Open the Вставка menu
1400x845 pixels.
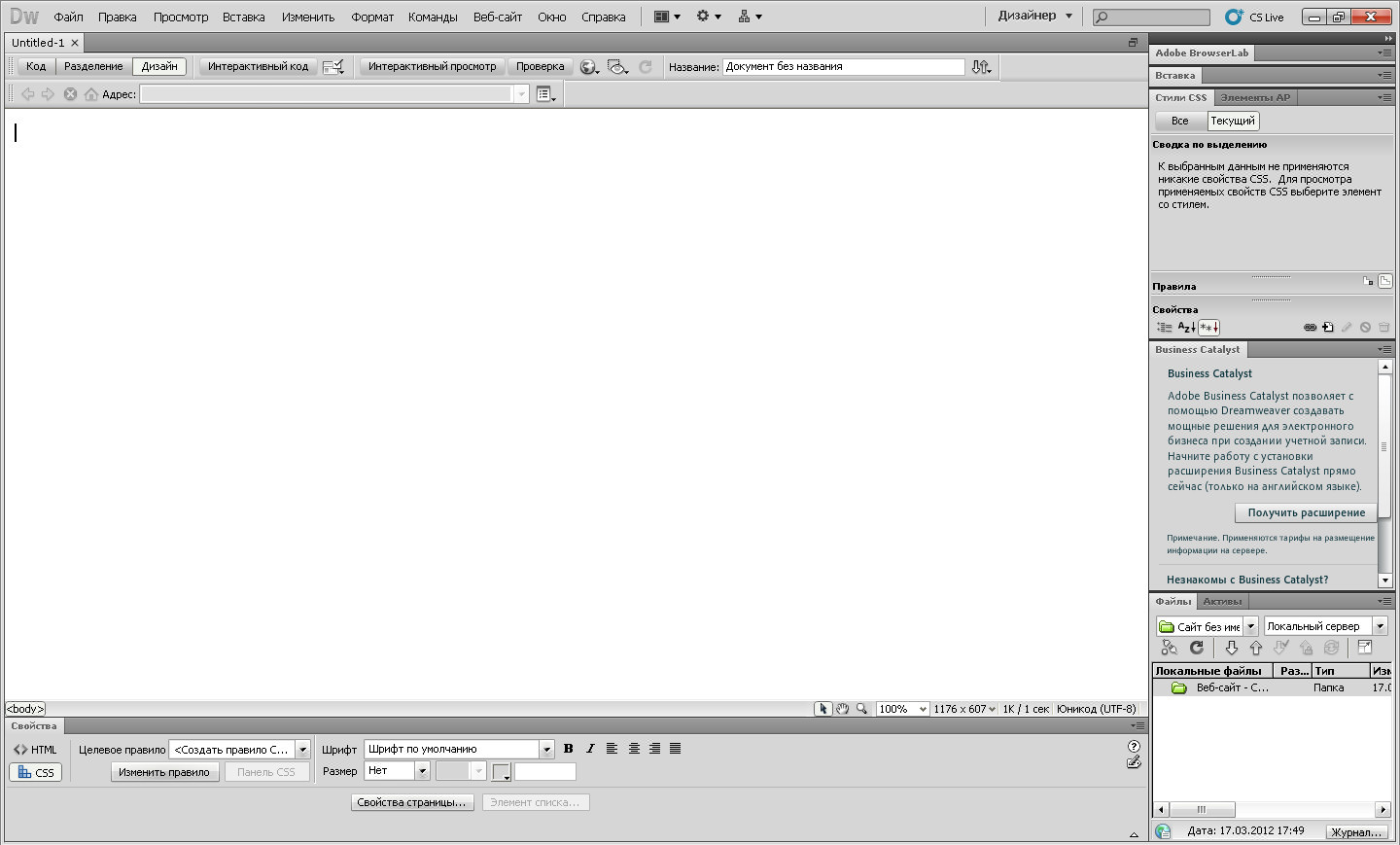coord(243,17)
